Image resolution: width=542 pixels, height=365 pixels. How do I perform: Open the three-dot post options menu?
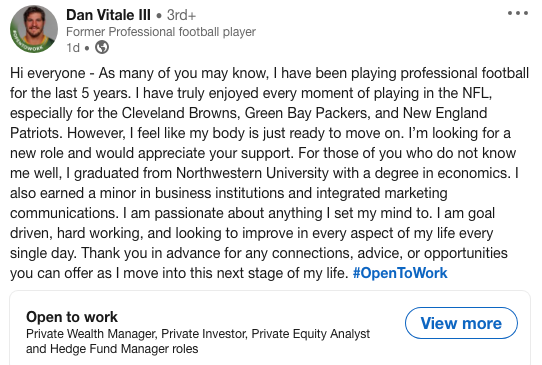click(517, 13)
